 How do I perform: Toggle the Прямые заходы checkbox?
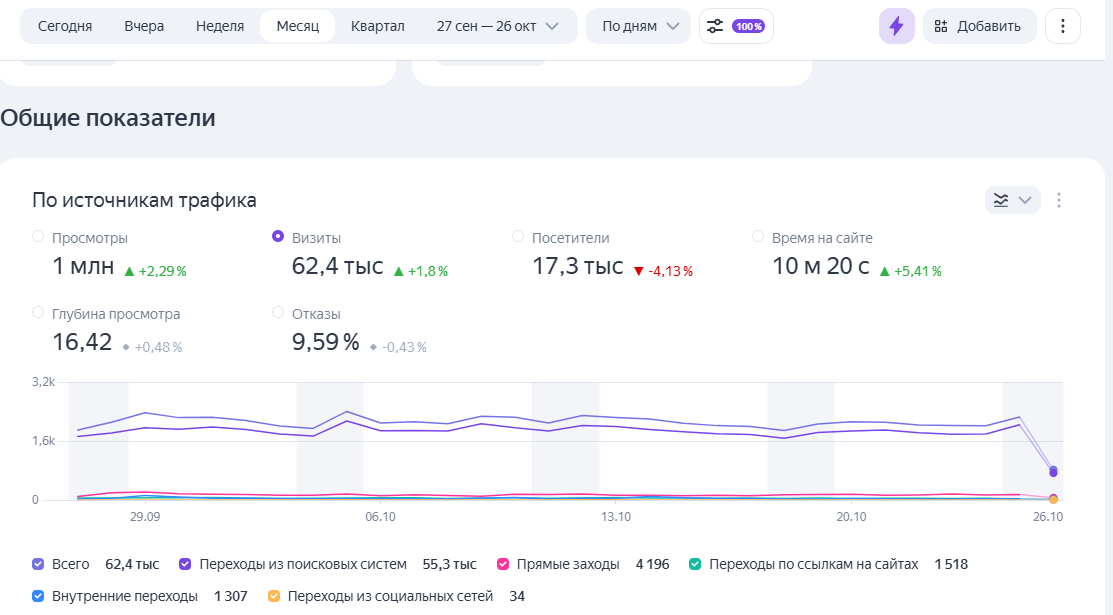point(503,564)
